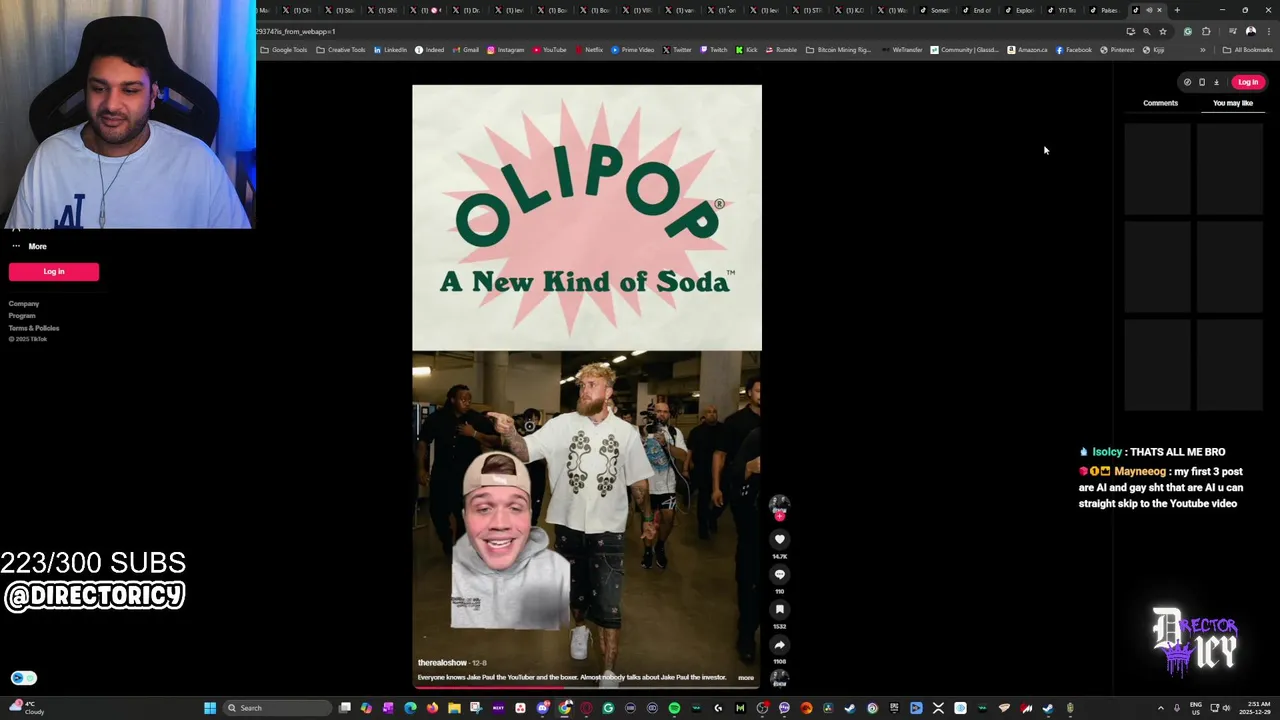
Task: Click the download icon left of the top bar Log in button
Action: (1216, 82)
